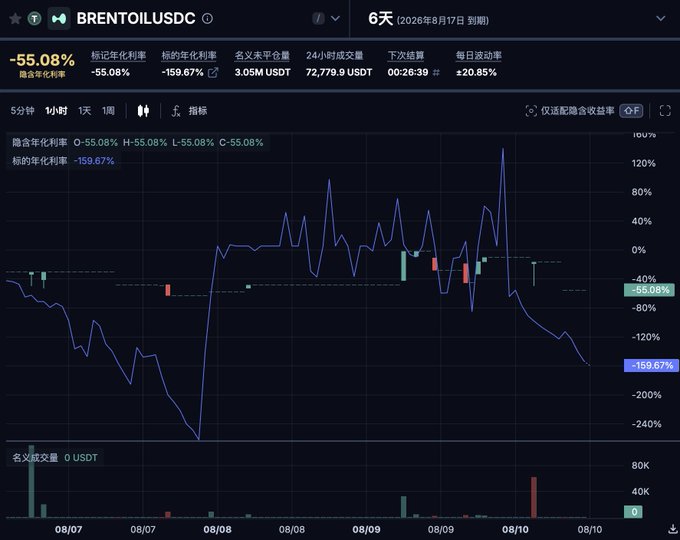Download the chart image
The image size is (680, 540).
coord(673,529)
